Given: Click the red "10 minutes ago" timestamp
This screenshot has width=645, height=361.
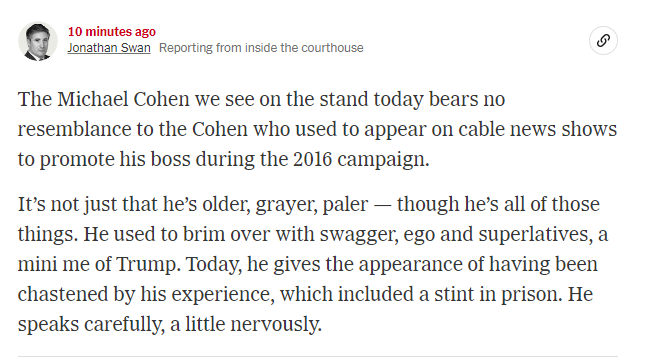Looking at the screenshot, I should point(112,32).
